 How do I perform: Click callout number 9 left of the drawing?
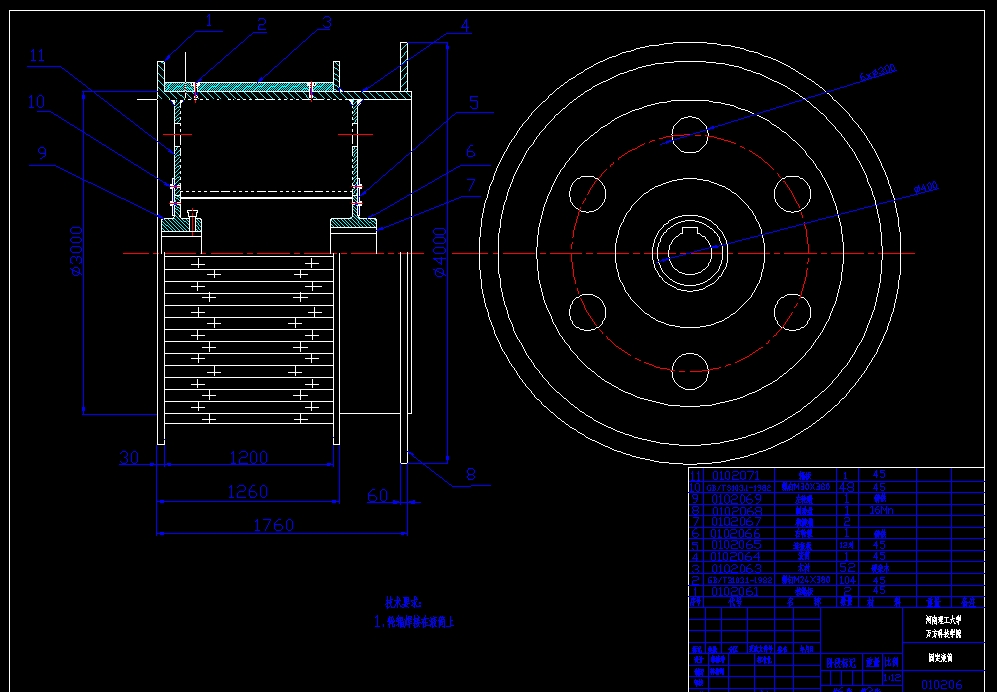coord(42,153)
